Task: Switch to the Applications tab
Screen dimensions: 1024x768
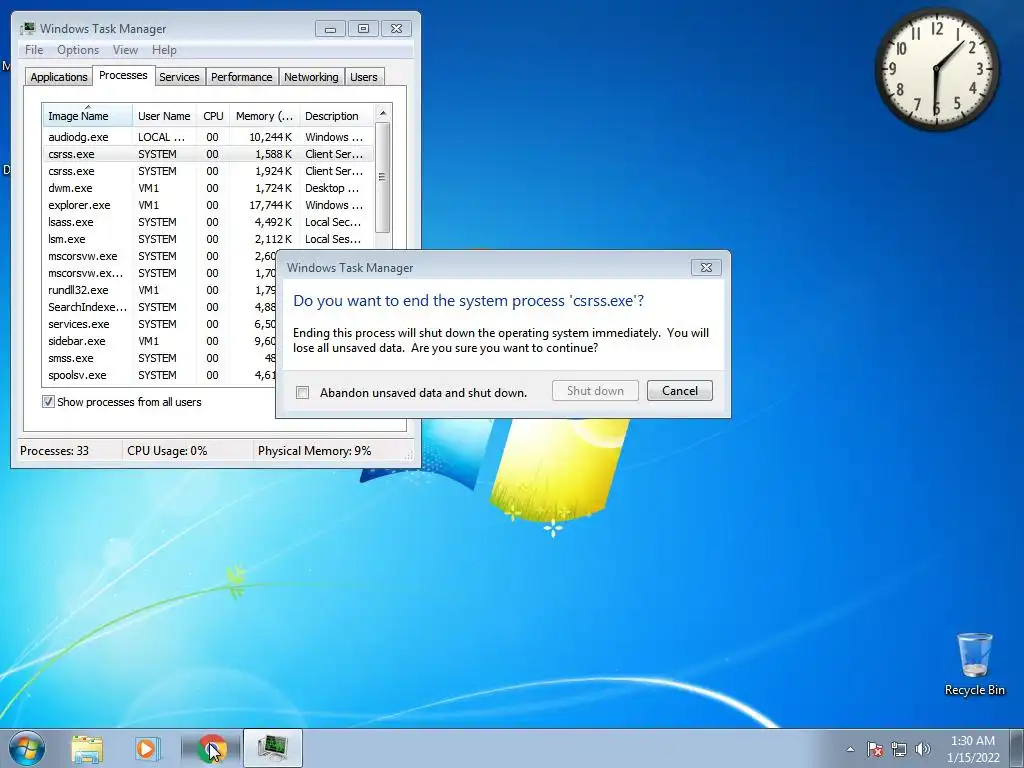Action: (x=59, y=77)
